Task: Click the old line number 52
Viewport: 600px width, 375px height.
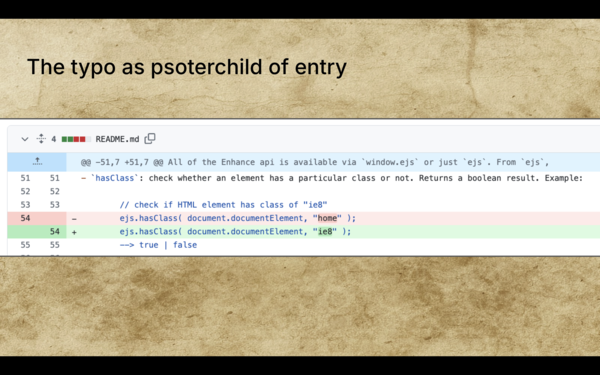Action: [x=25, y=191]
